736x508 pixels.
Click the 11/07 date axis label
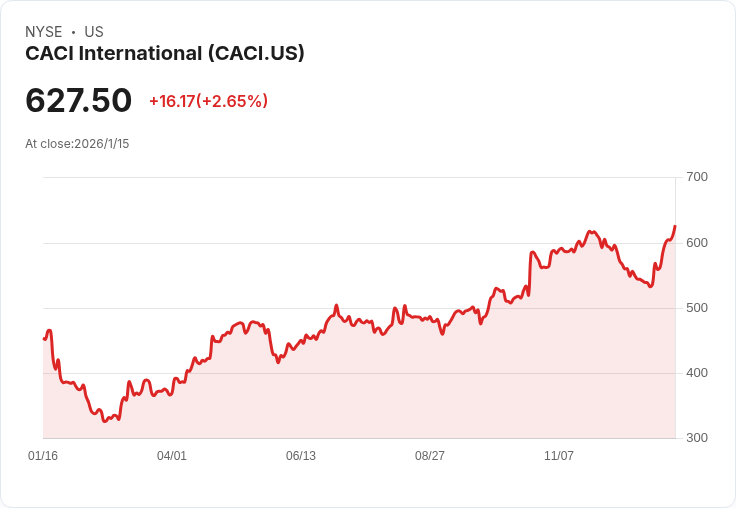559,455
